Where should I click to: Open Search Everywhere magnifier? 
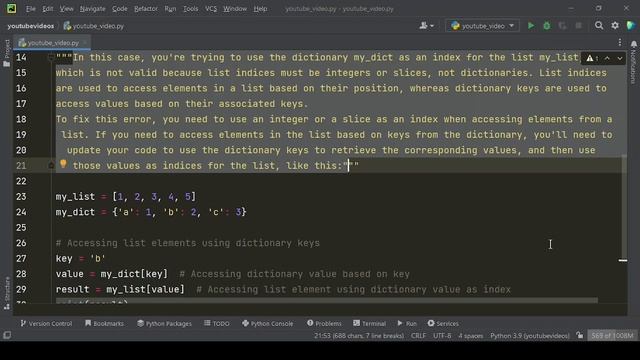[599, 26]
